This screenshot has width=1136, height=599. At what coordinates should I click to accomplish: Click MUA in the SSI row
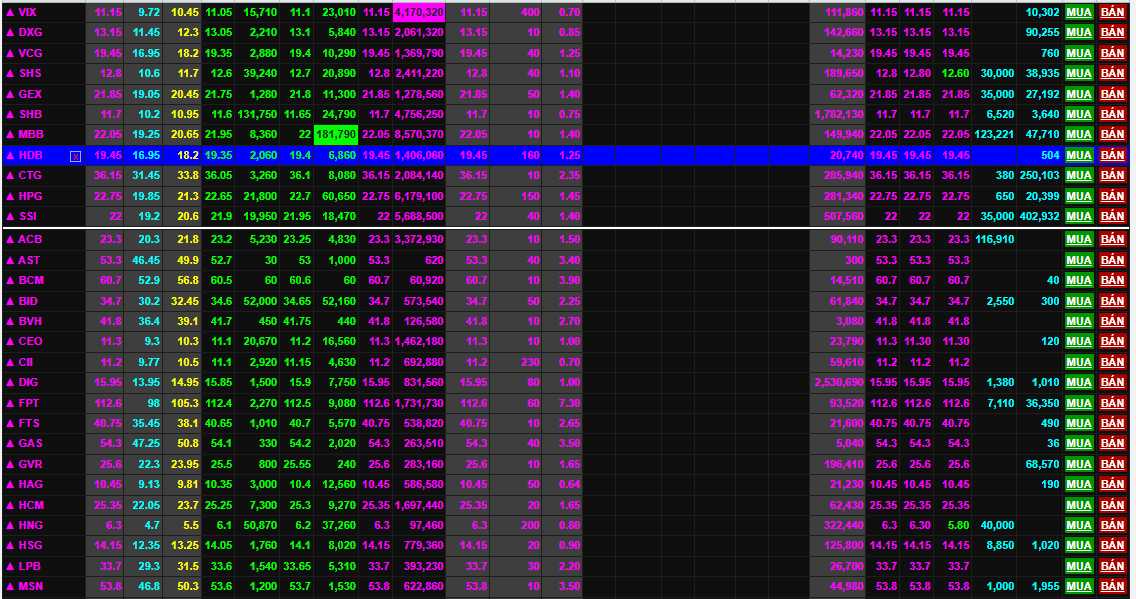point(1079,217)
